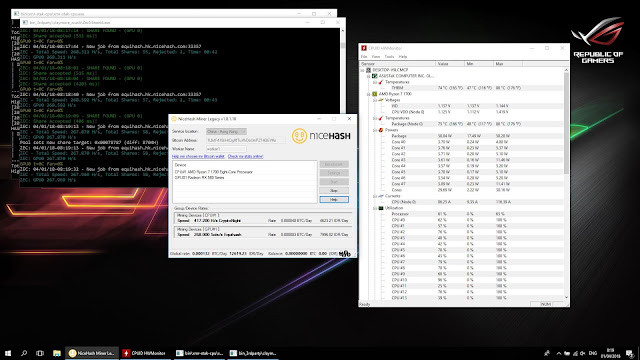
Task: Switch to claymore console taskbar button
Action: click(253, 353)
